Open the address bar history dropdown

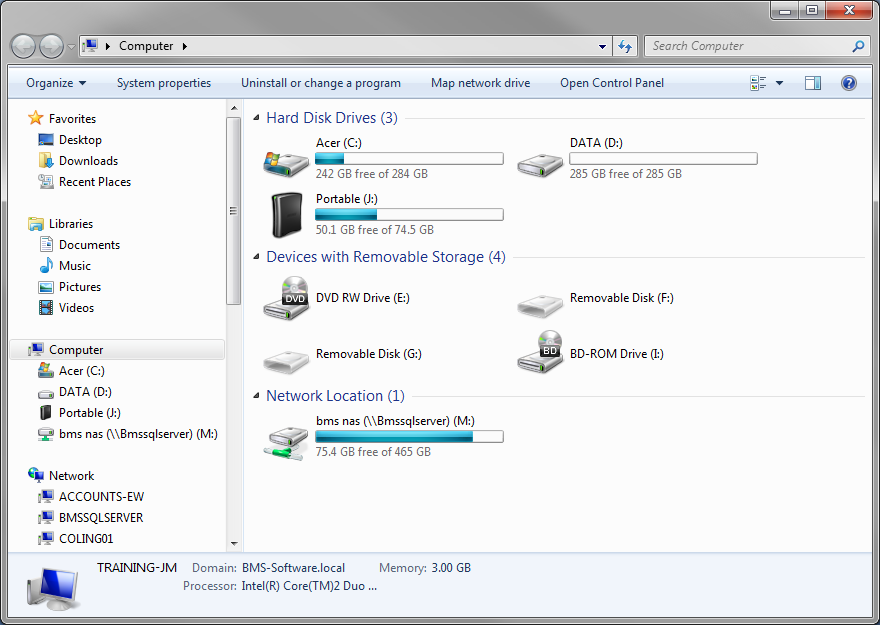click(x=602, y=47)
